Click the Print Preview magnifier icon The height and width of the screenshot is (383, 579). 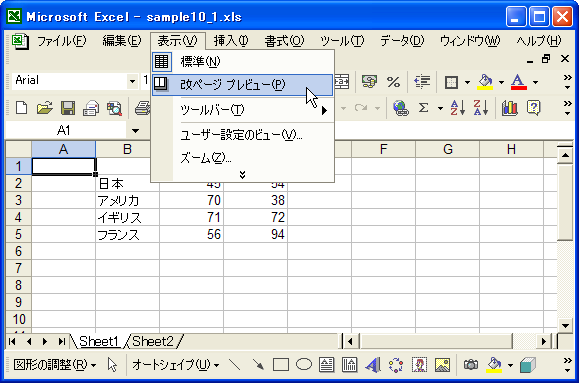point(114,109)
